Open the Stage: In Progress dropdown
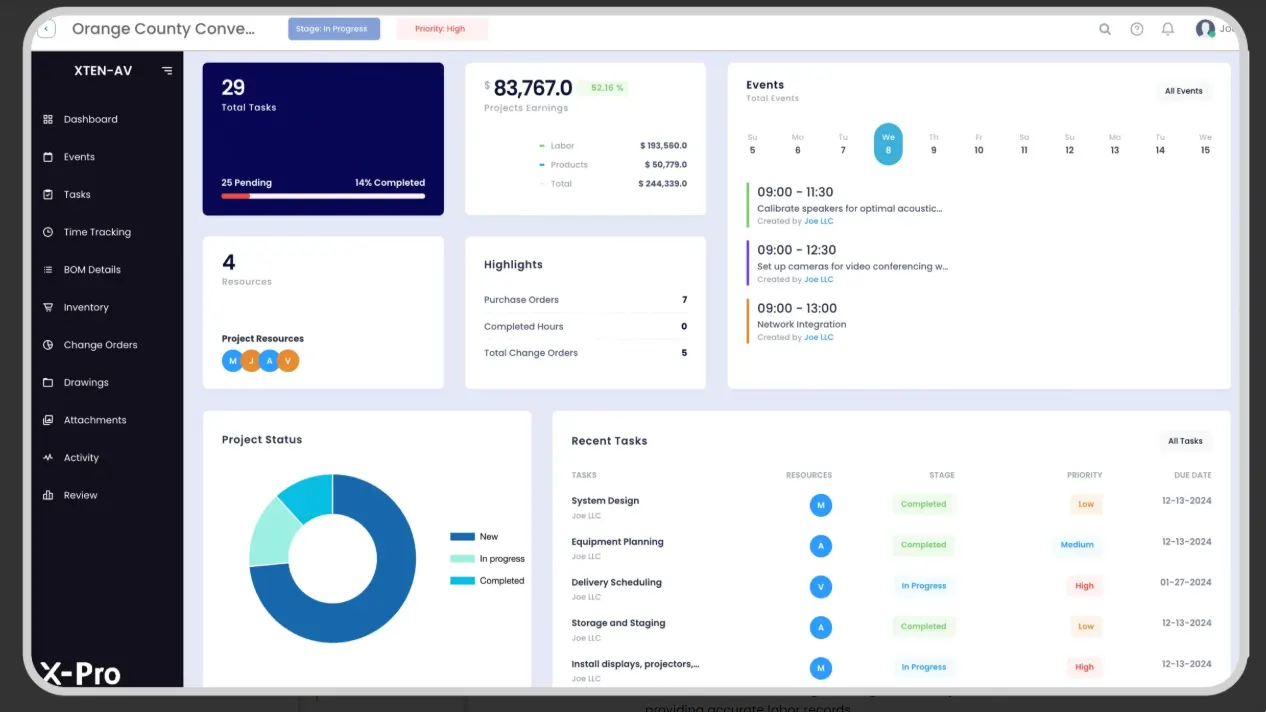This screenshot has width=1266, height=712. 334,29
